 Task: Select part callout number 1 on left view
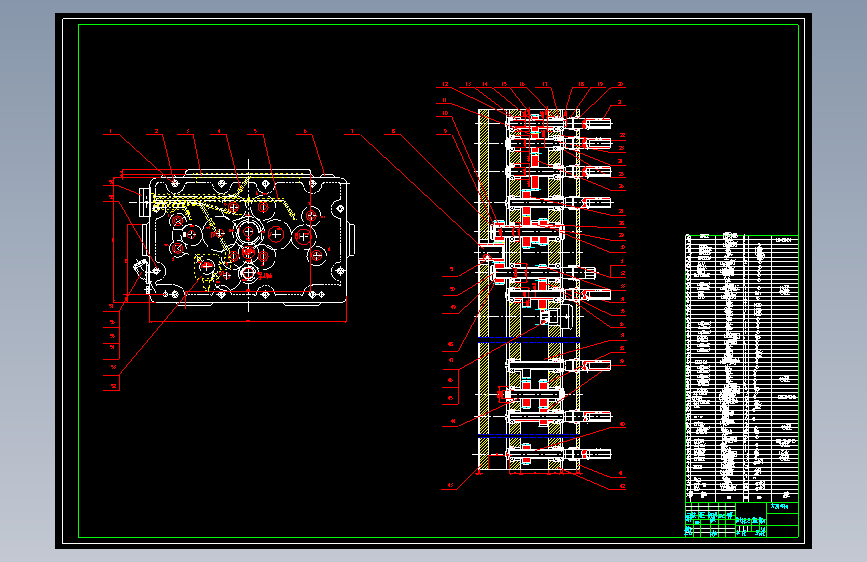pyautogui.click(x=111, y=131)
